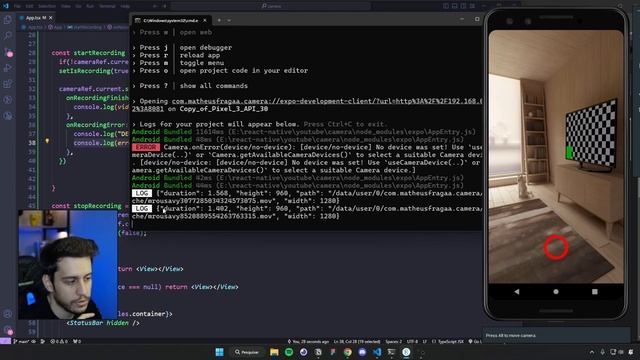Open the Help menu in VS Code
This screenshot has height=360, width=640.
(x=125, y=6)
